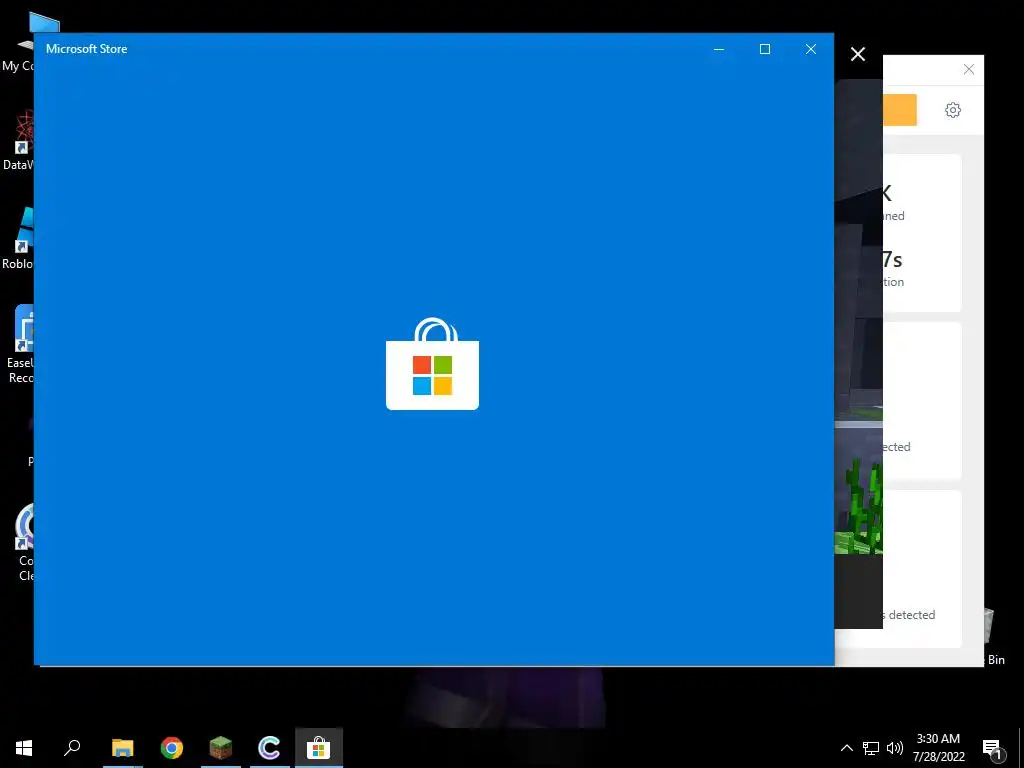
Task: Minimize the Microsoft Store window
Action: (x=719, y=49)
